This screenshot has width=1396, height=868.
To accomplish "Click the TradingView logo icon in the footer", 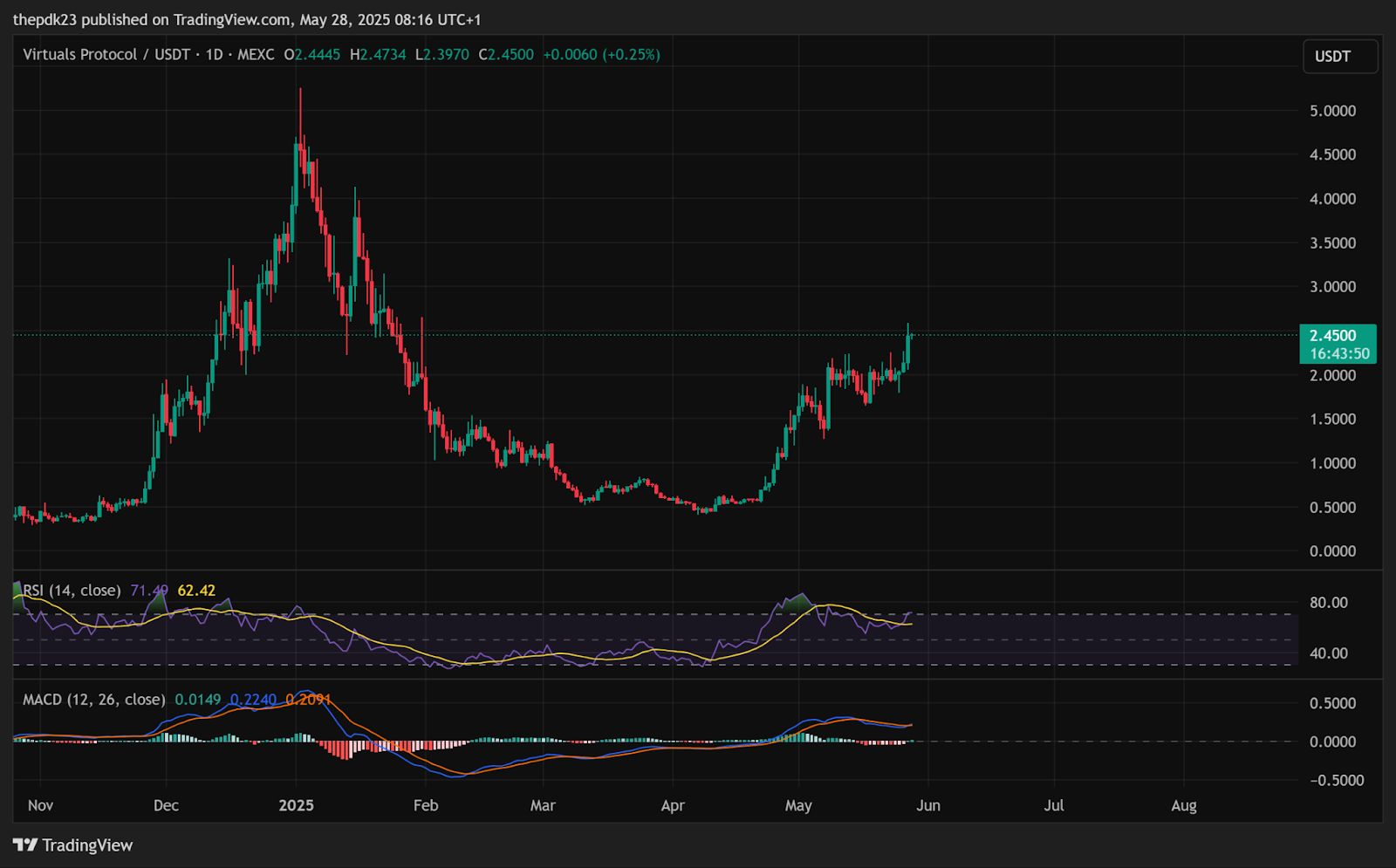I will tap(25, 845).
